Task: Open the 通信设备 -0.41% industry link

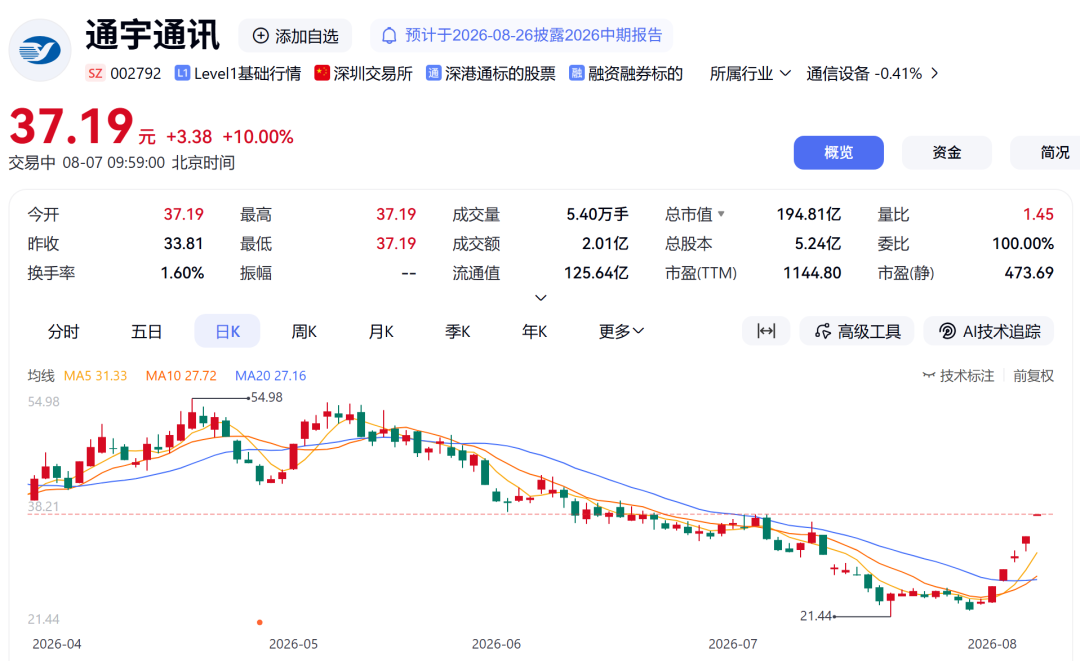Action: click(x=864, y=74)
